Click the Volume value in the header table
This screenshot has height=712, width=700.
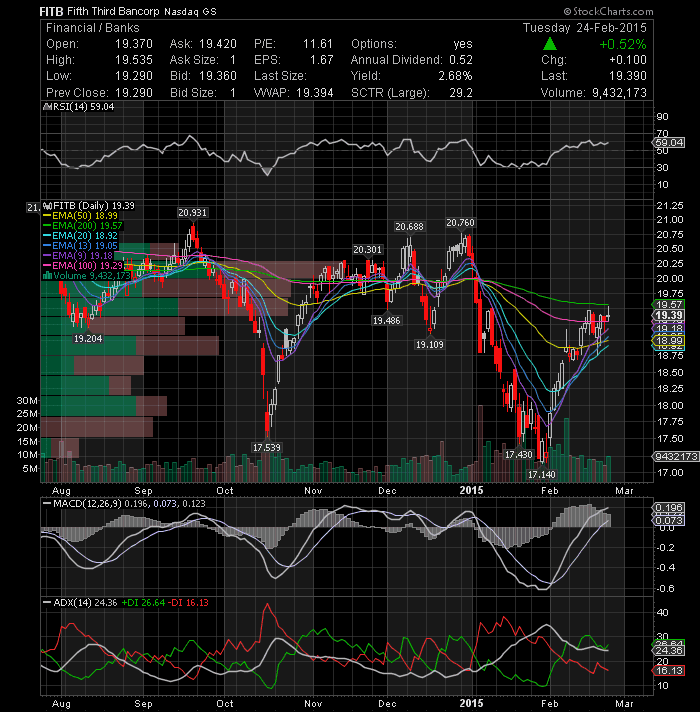click(619, 93)
